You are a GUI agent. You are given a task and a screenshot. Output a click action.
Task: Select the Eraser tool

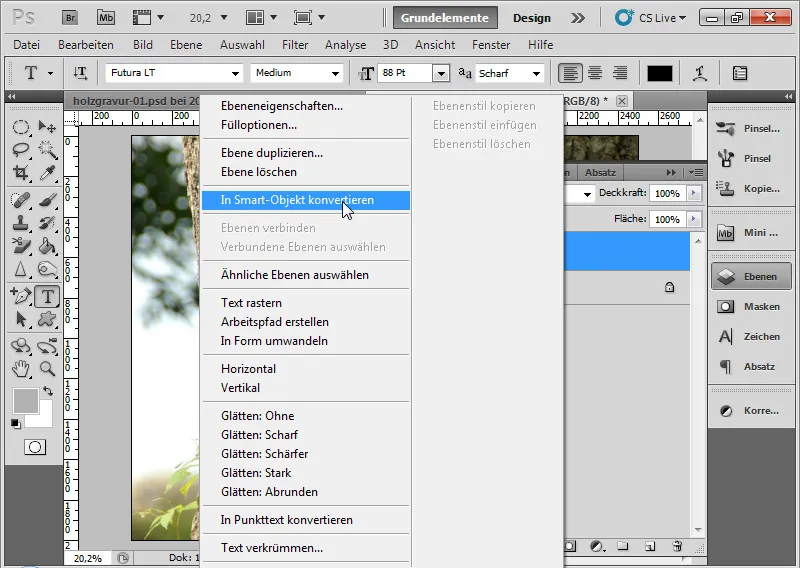21,246
